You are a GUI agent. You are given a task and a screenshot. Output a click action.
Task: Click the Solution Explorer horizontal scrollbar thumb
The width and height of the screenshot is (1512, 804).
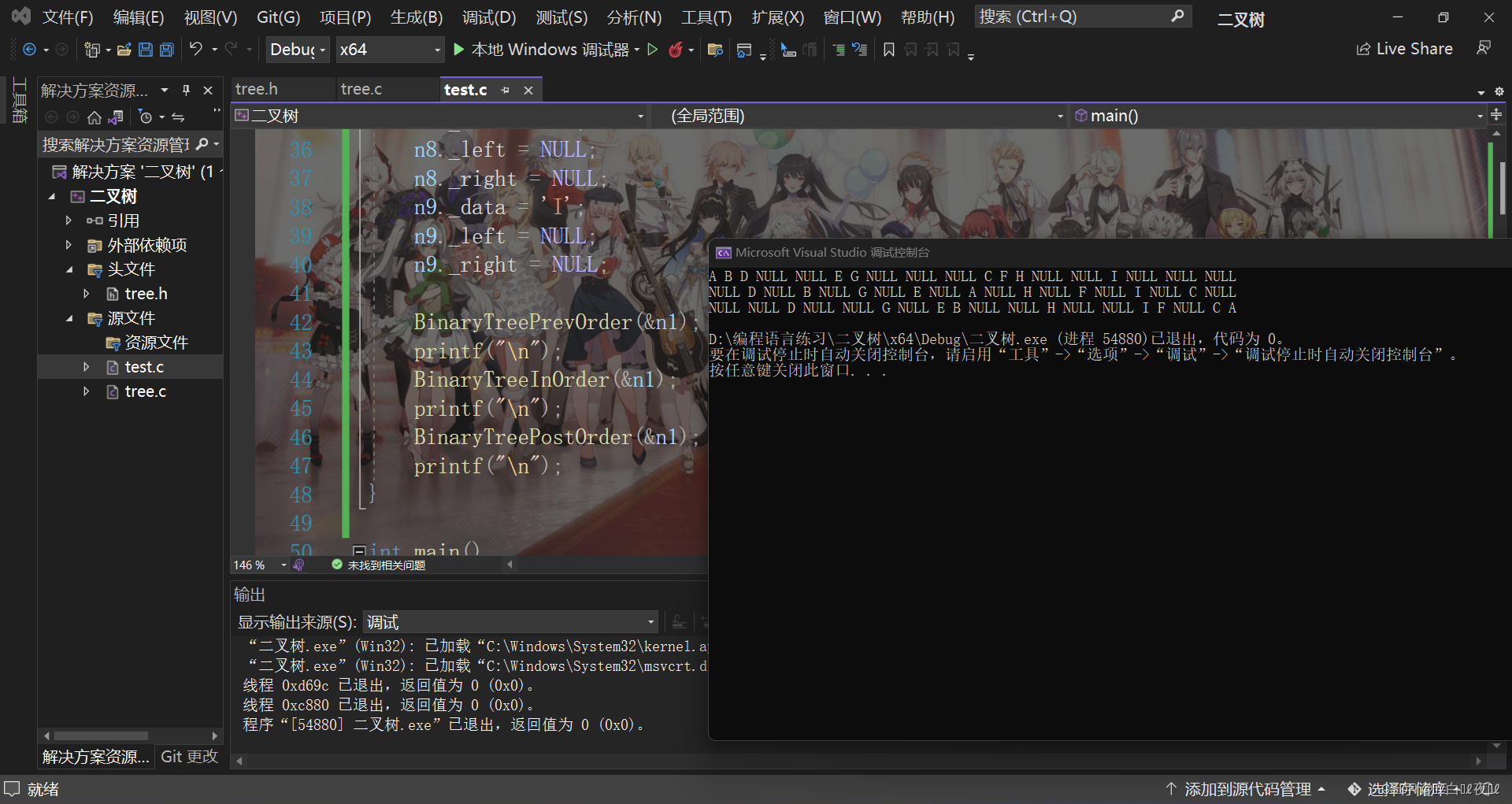coord(101,736)
